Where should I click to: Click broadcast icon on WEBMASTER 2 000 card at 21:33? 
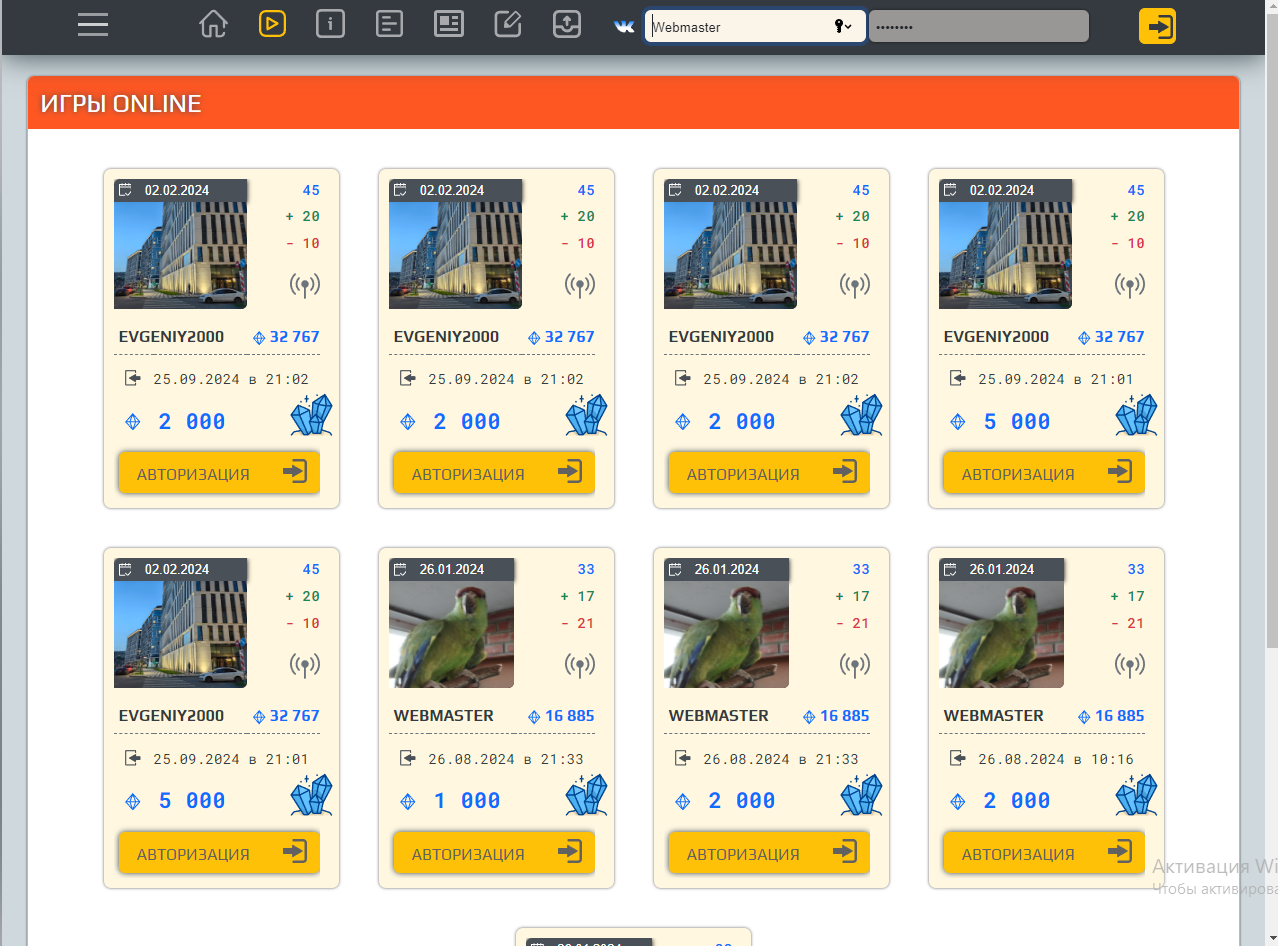(855, 665)
